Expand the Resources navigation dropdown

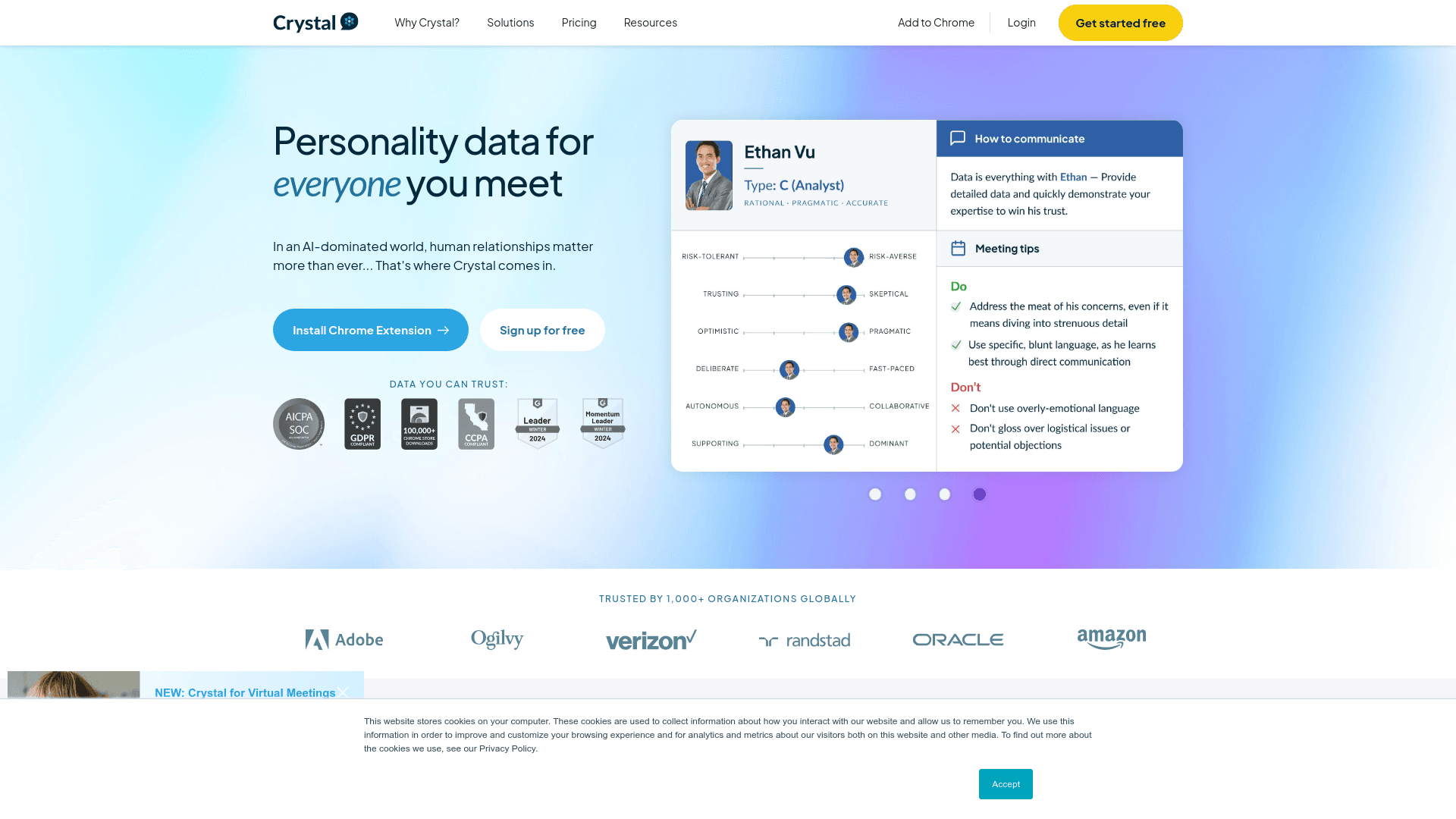(650, 22)
